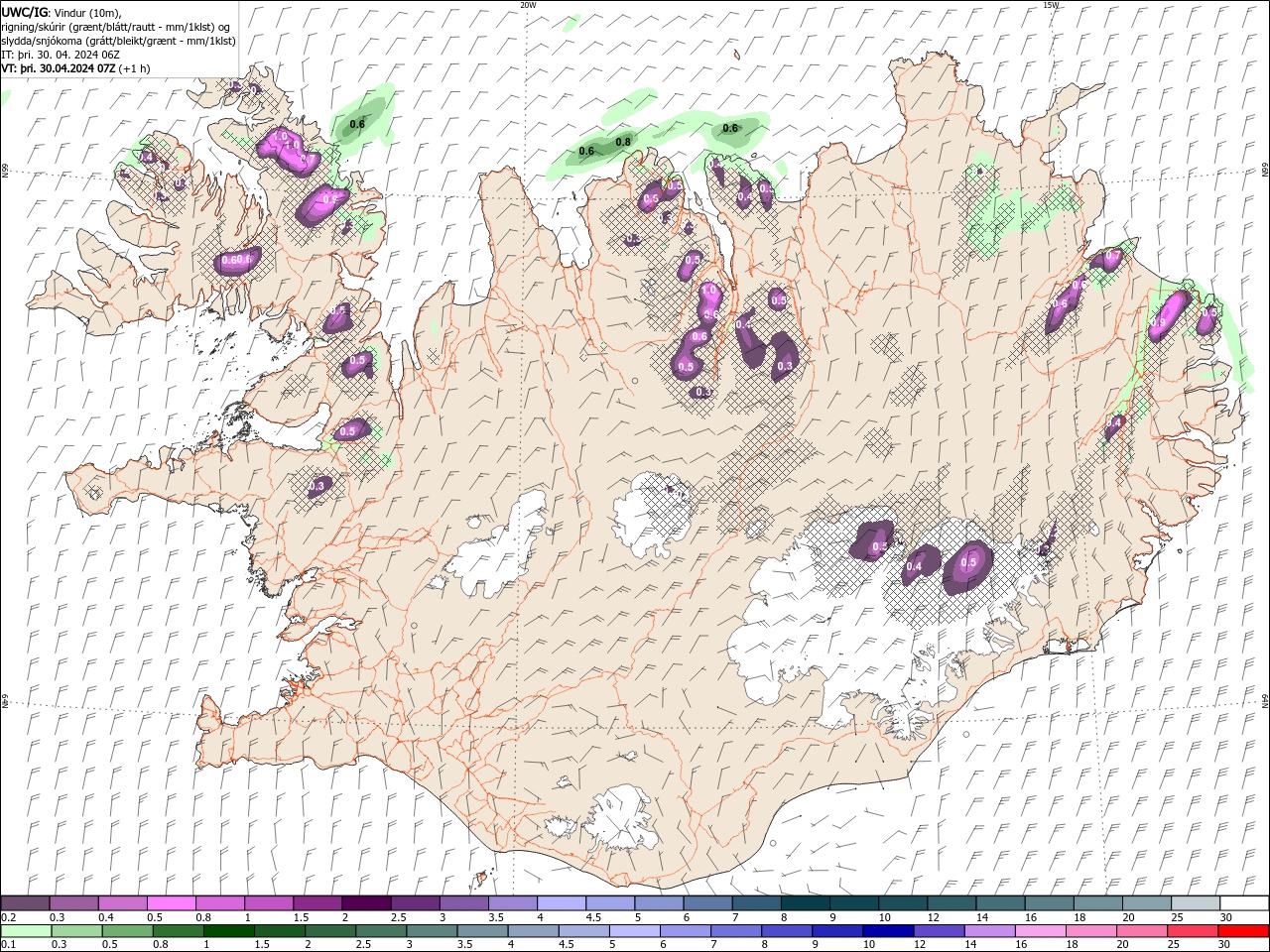Image resolution: width=1270 pixels, height=952 pixels.
Task: Pick the navy blue swatch between 10 and 12
Action: point(888,931)
